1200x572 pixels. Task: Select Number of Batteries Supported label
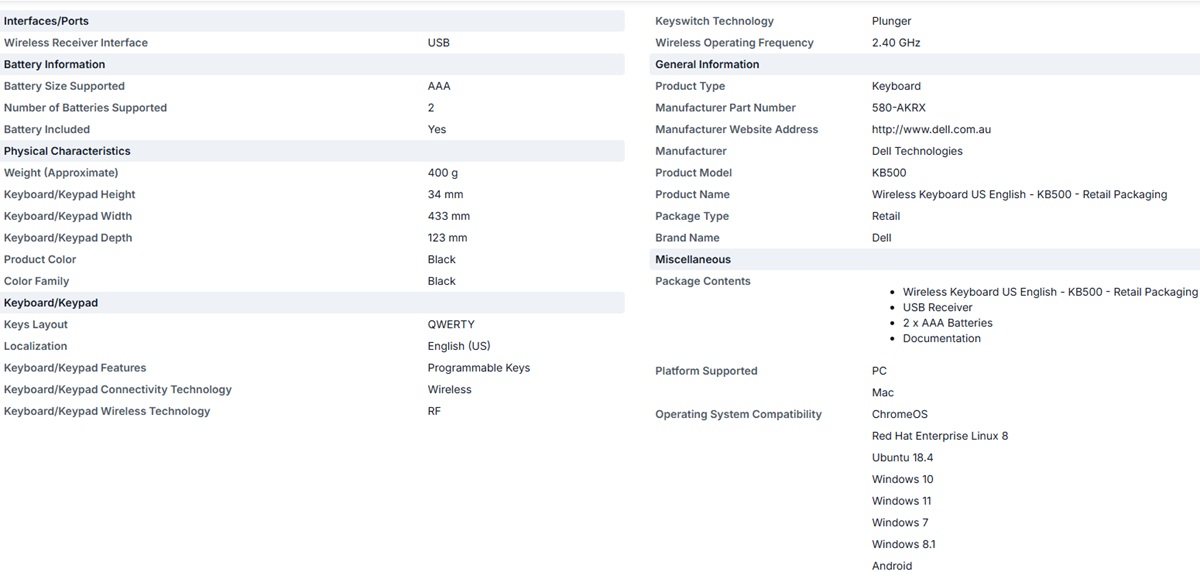(x=85, y=108)
